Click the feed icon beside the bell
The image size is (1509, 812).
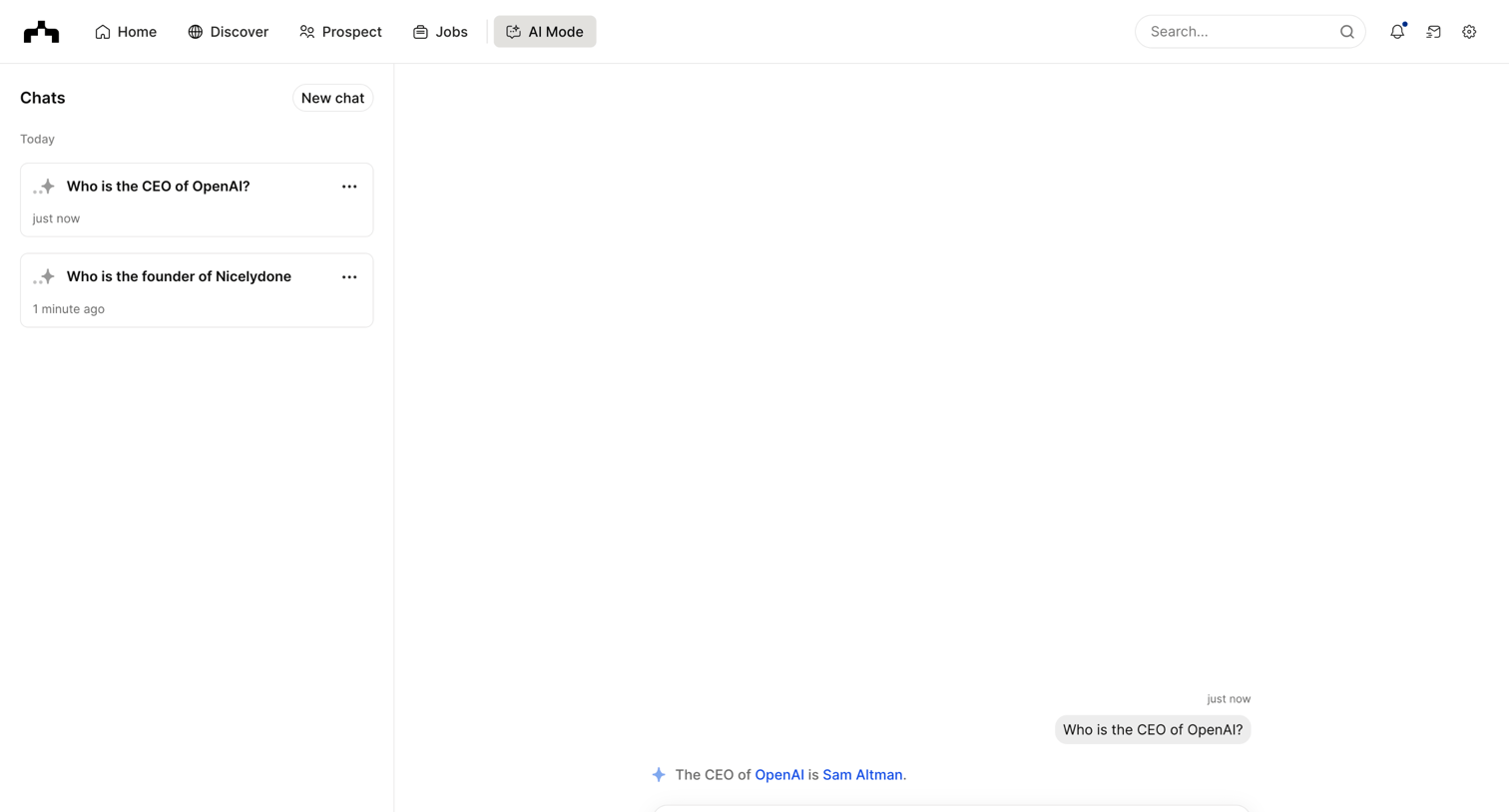(1433, 32)
